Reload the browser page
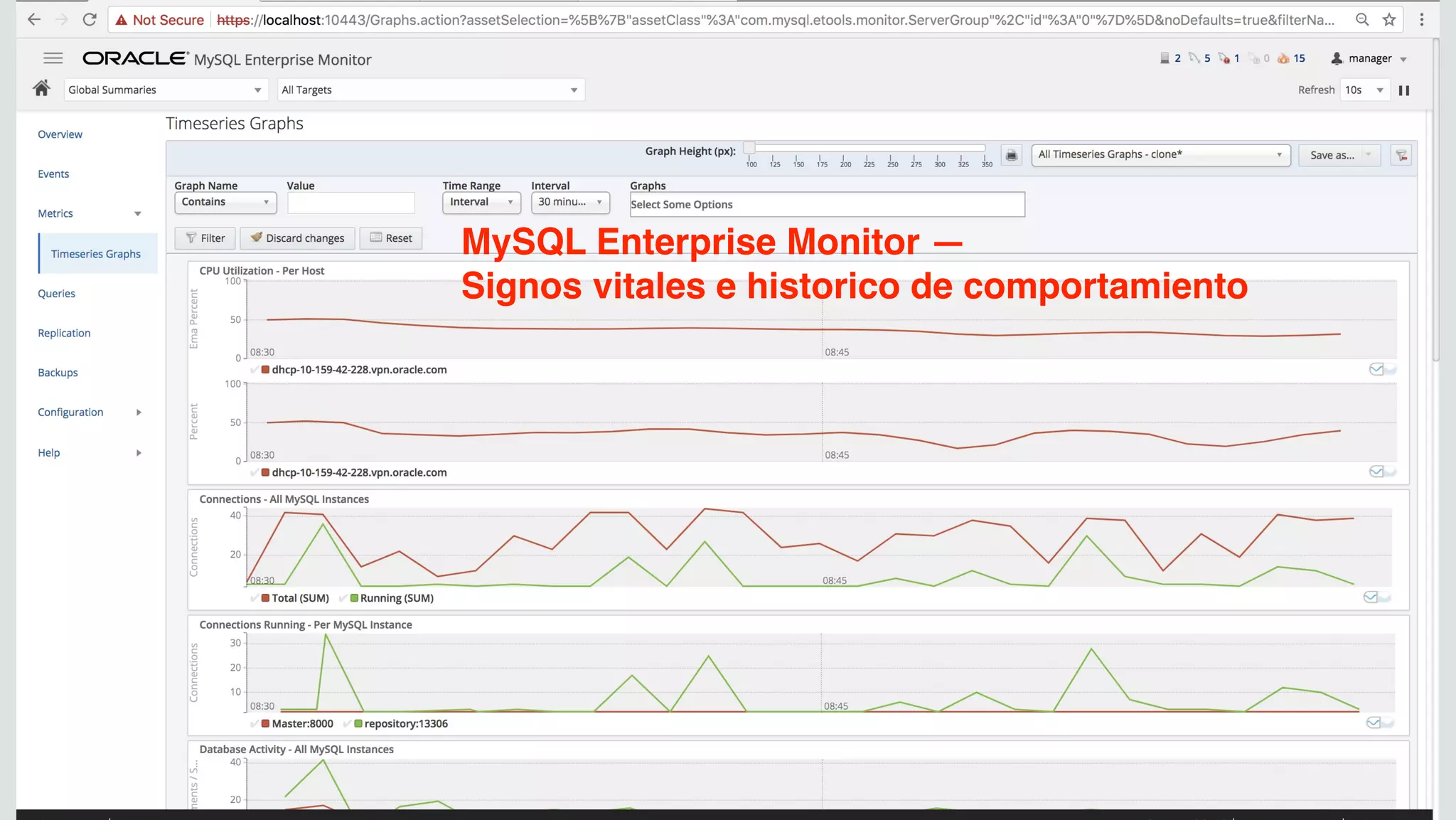The height and width of the screenshot is (820, 1456). [x=89, y=20]
